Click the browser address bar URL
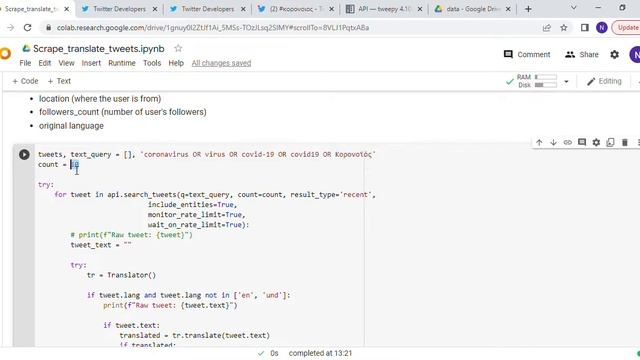Image resolution: width=640 pixels, height=360 pixels. coord(213,28)
